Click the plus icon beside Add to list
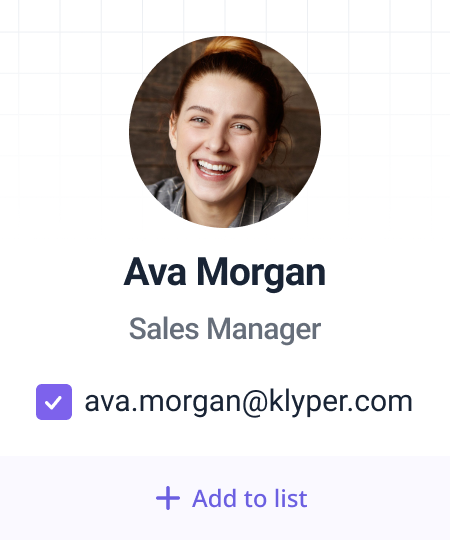 (168, 498)
